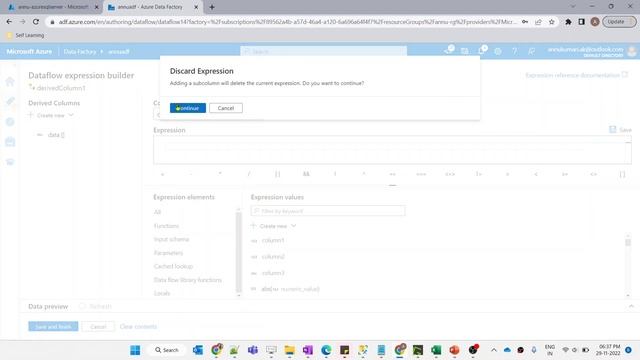Select Locals in Expression elements
Viewport: 640px width, 360px height.
(162, 293)
